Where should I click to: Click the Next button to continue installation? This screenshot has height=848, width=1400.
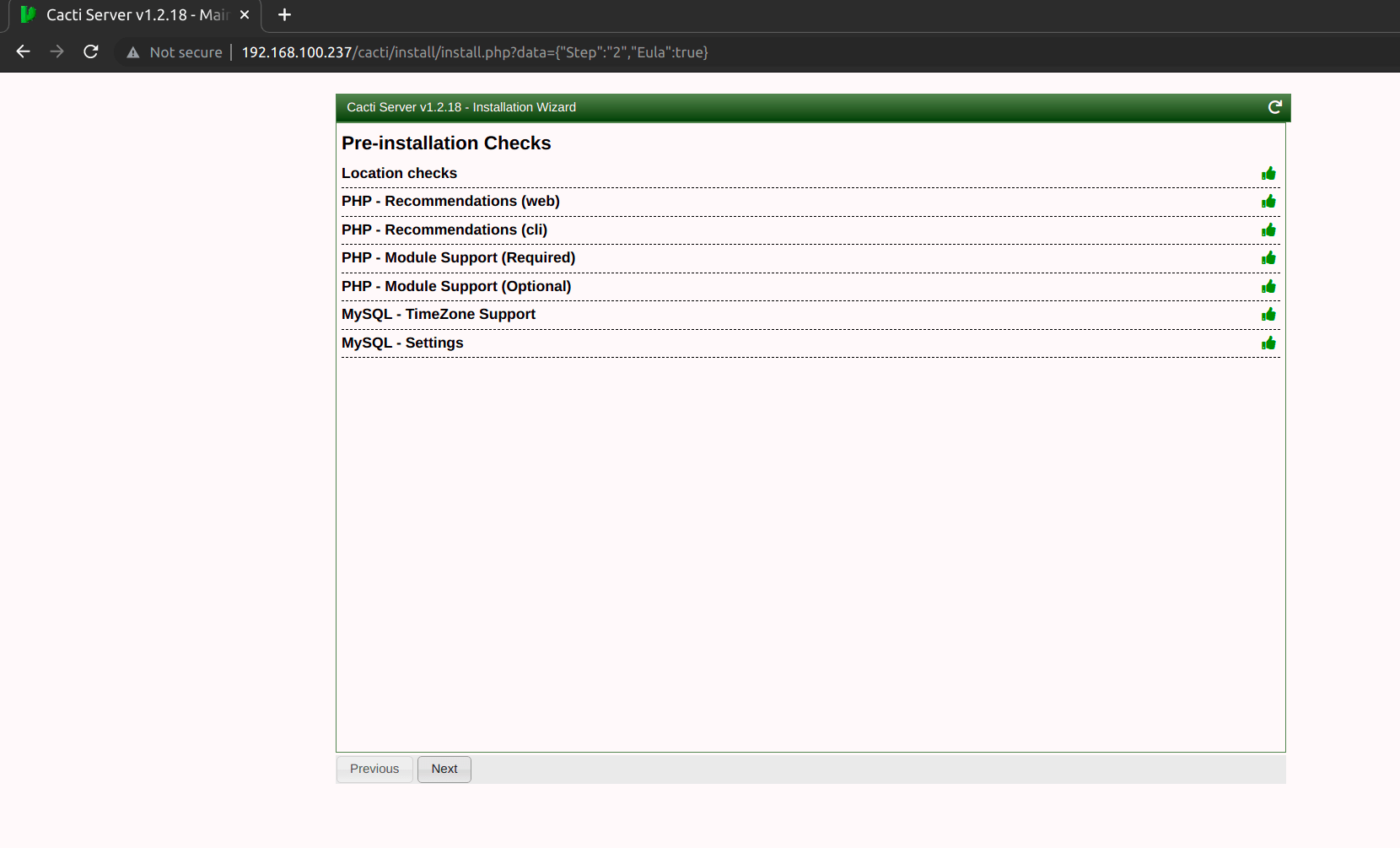click(x=444, y=769)
